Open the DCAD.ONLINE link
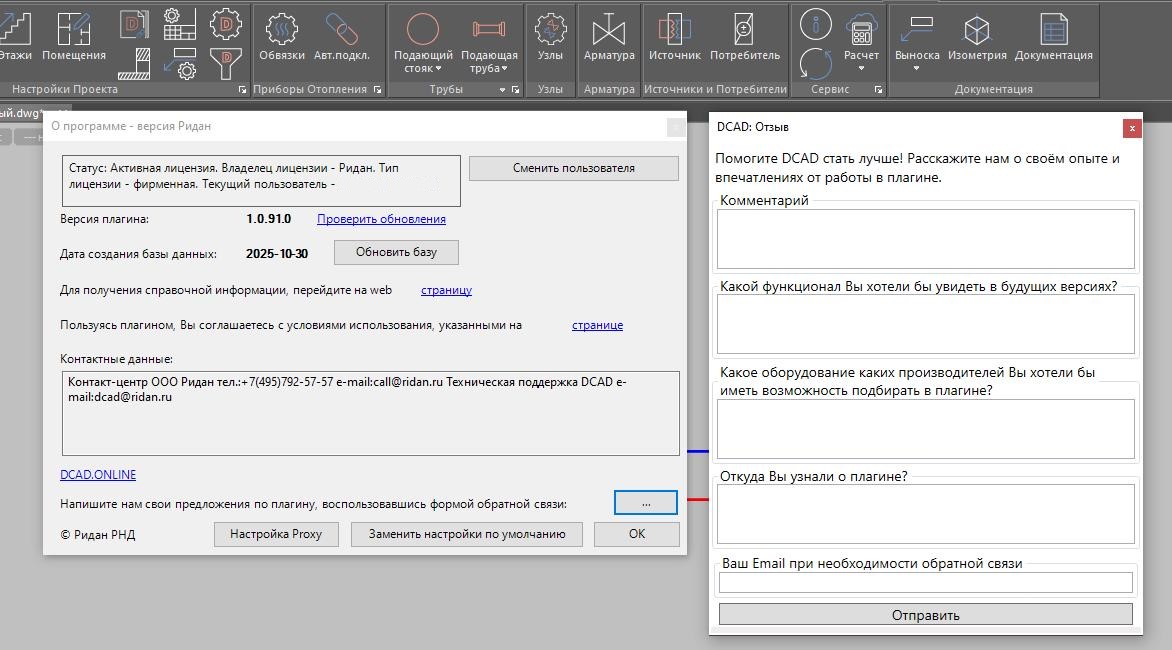The width and height of the screenshot is (1172, 650). (98, 475)
